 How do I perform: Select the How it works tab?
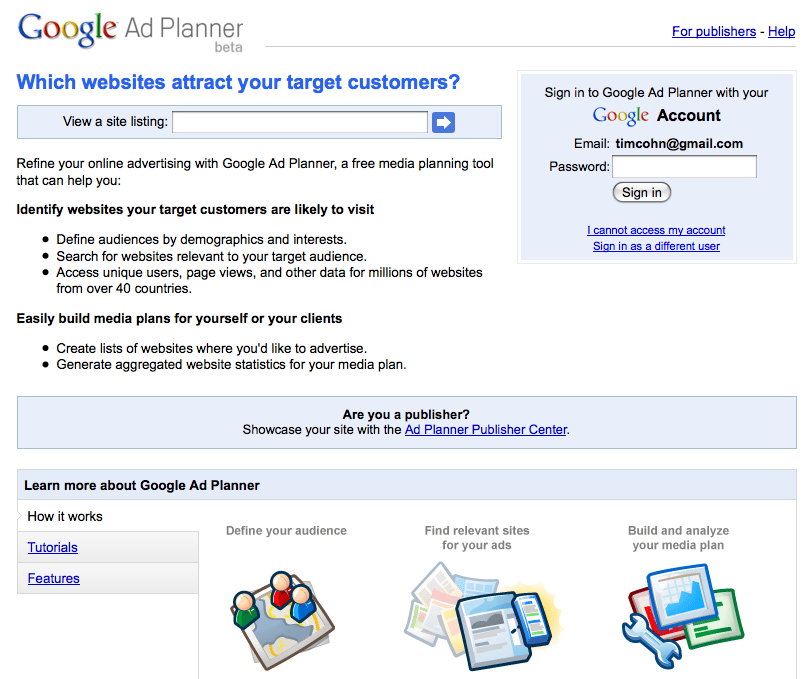pos(65,516)
